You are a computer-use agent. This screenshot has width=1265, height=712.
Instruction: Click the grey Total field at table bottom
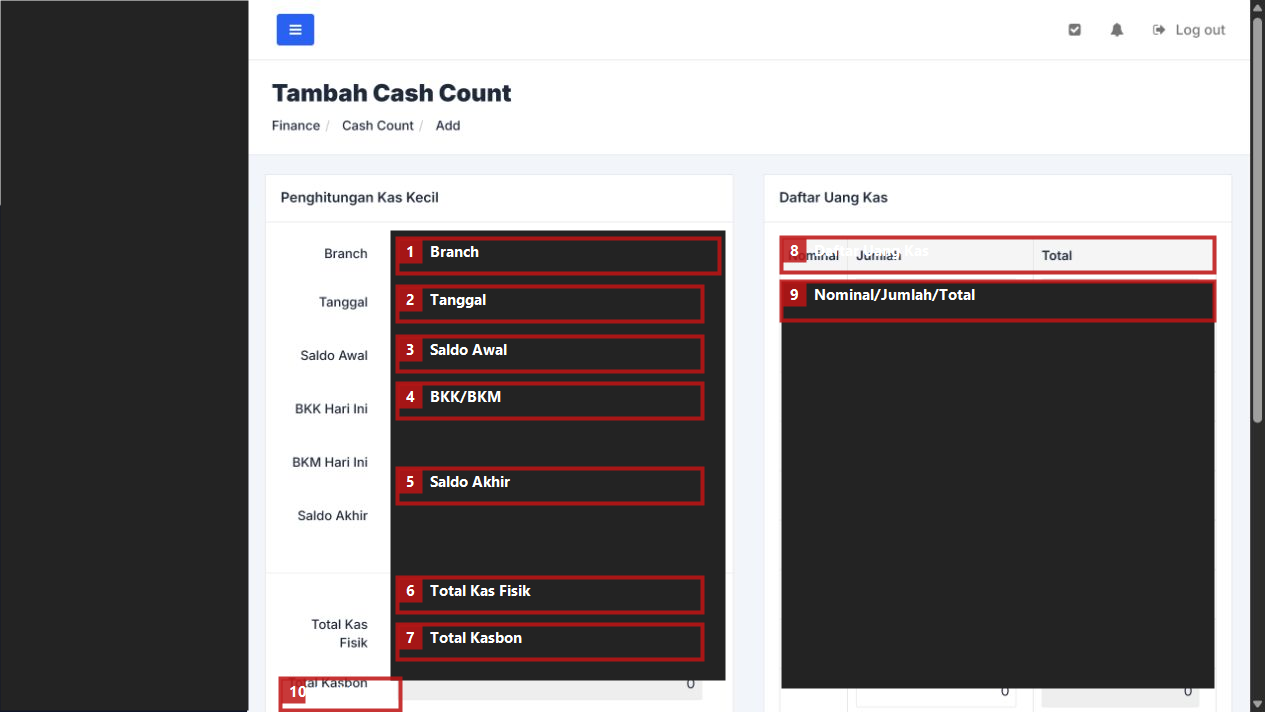1120,691
